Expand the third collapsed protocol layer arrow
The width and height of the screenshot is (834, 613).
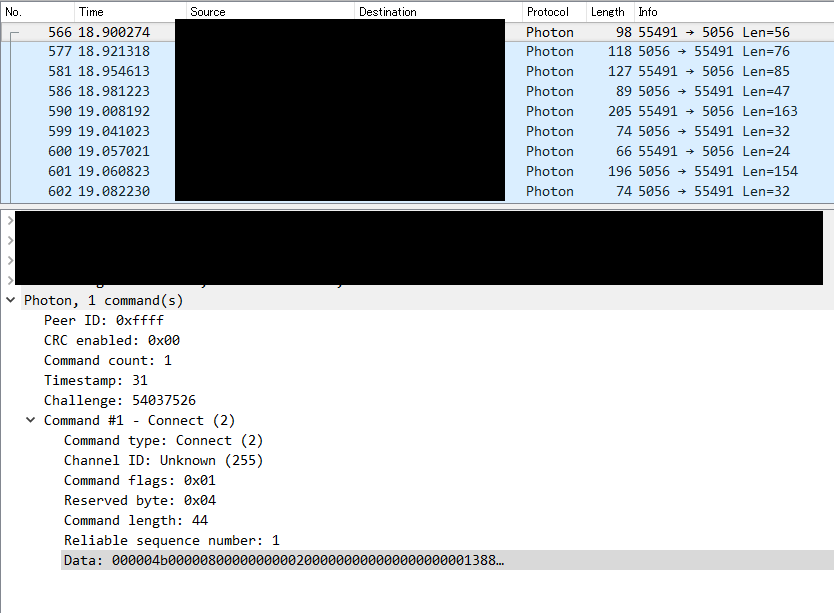[x=10, y=260]
